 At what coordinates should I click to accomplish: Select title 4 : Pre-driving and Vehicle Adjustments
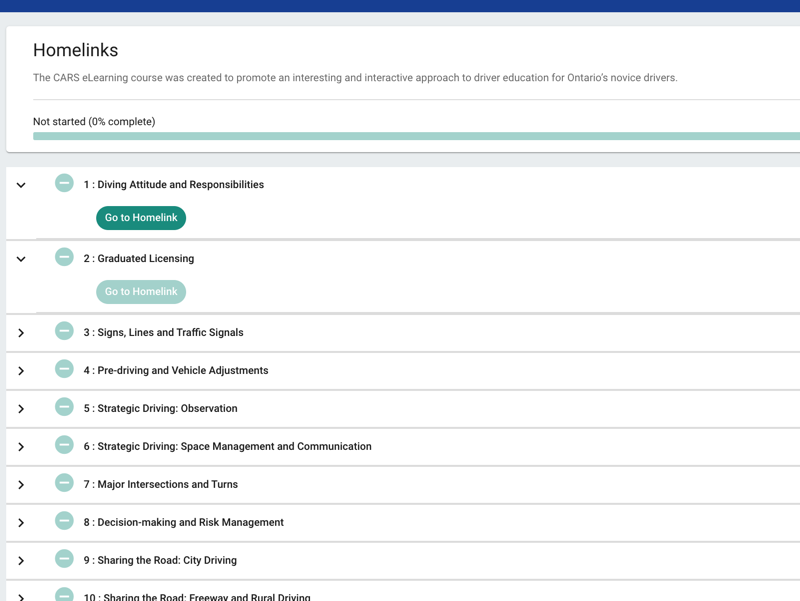coord(176,370)
